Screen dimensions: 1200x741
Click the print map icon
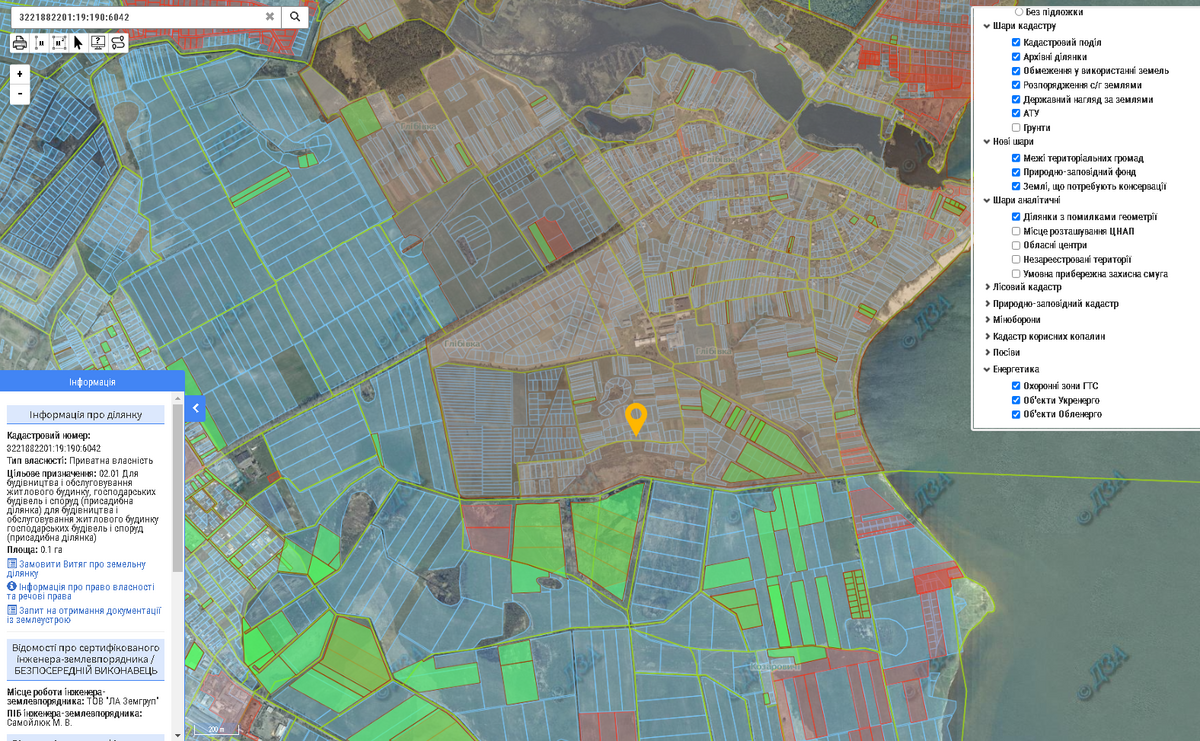(19, 43)
